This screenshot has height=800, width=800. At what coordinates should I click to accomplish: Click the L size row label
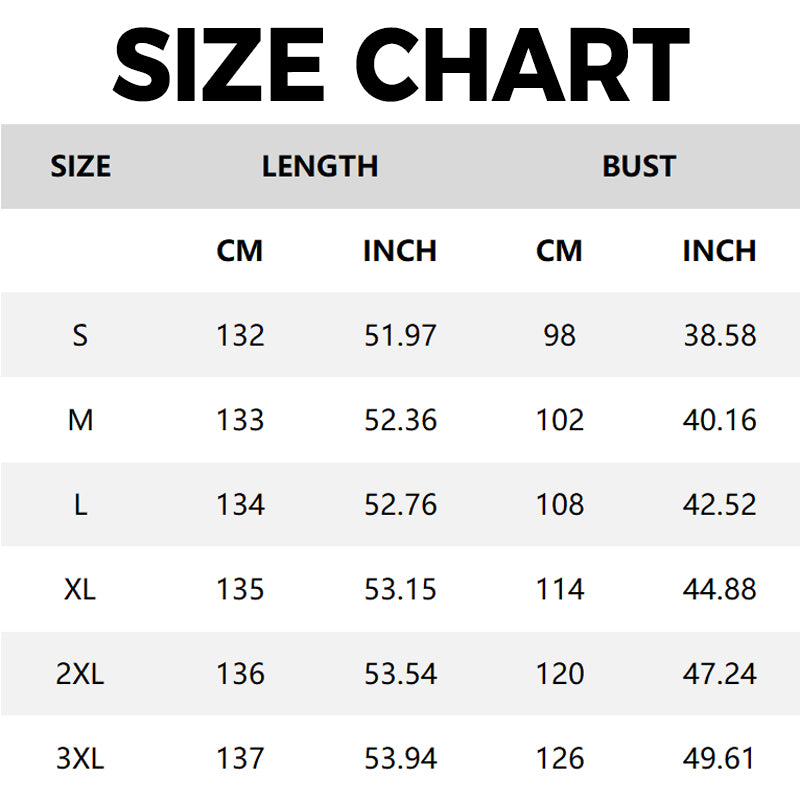[x=80, y=505]
